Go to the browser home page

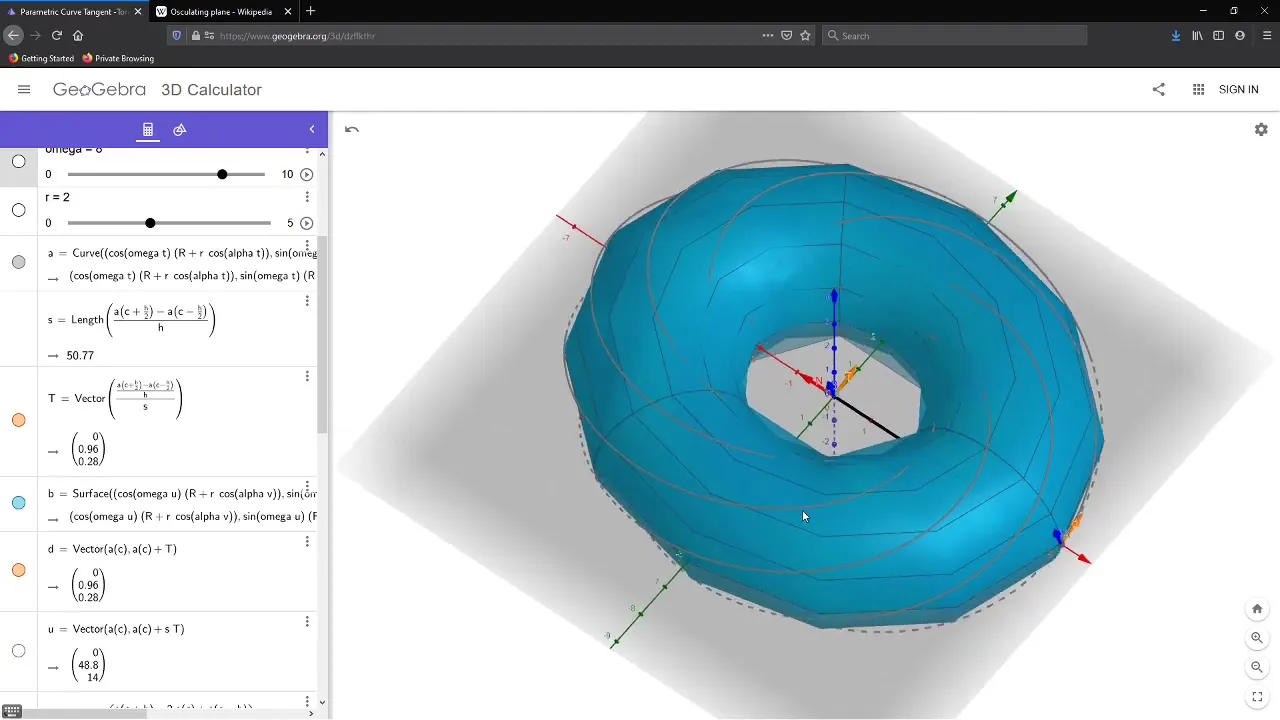tap(78, 35)
